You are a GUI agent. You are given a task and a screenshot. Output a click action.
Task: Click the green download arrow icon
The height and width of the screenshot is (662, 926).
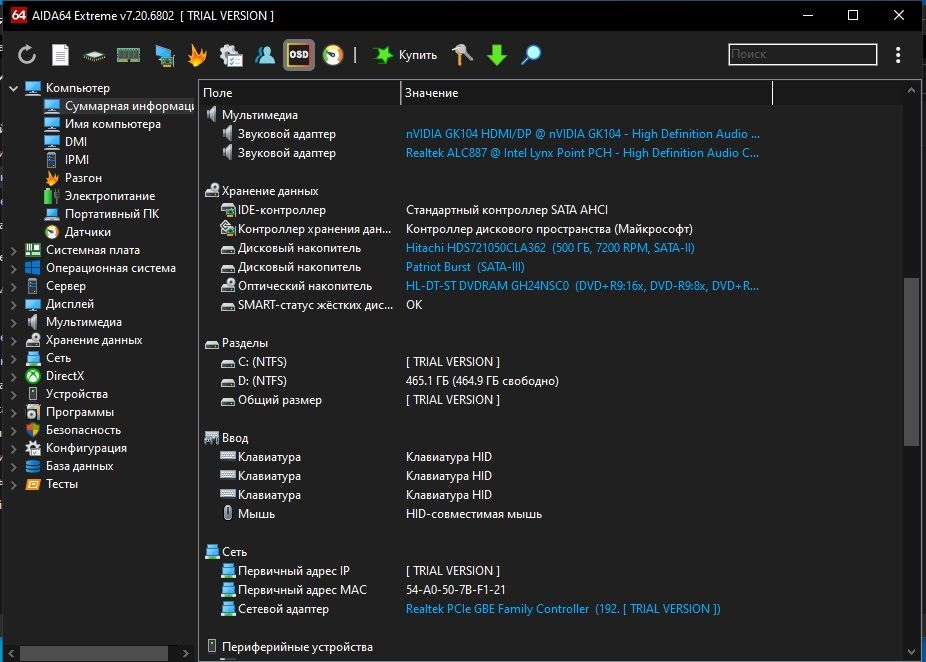(497, 55)
